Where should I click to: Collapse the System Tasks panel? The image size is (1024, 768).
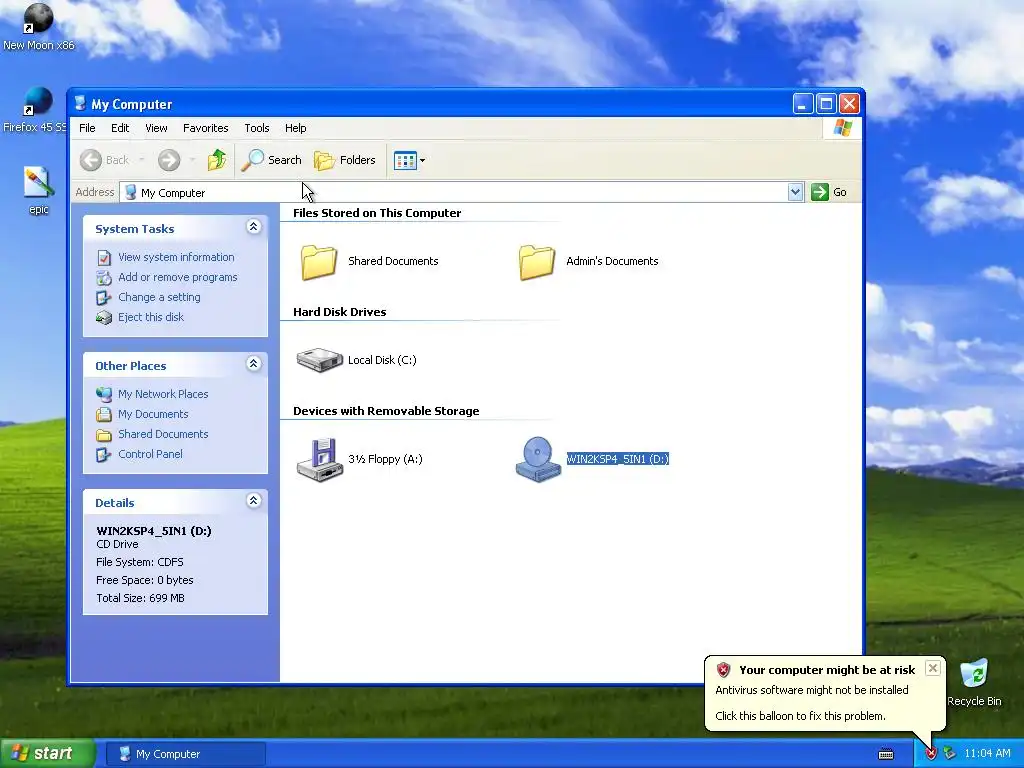pos(253,227)
